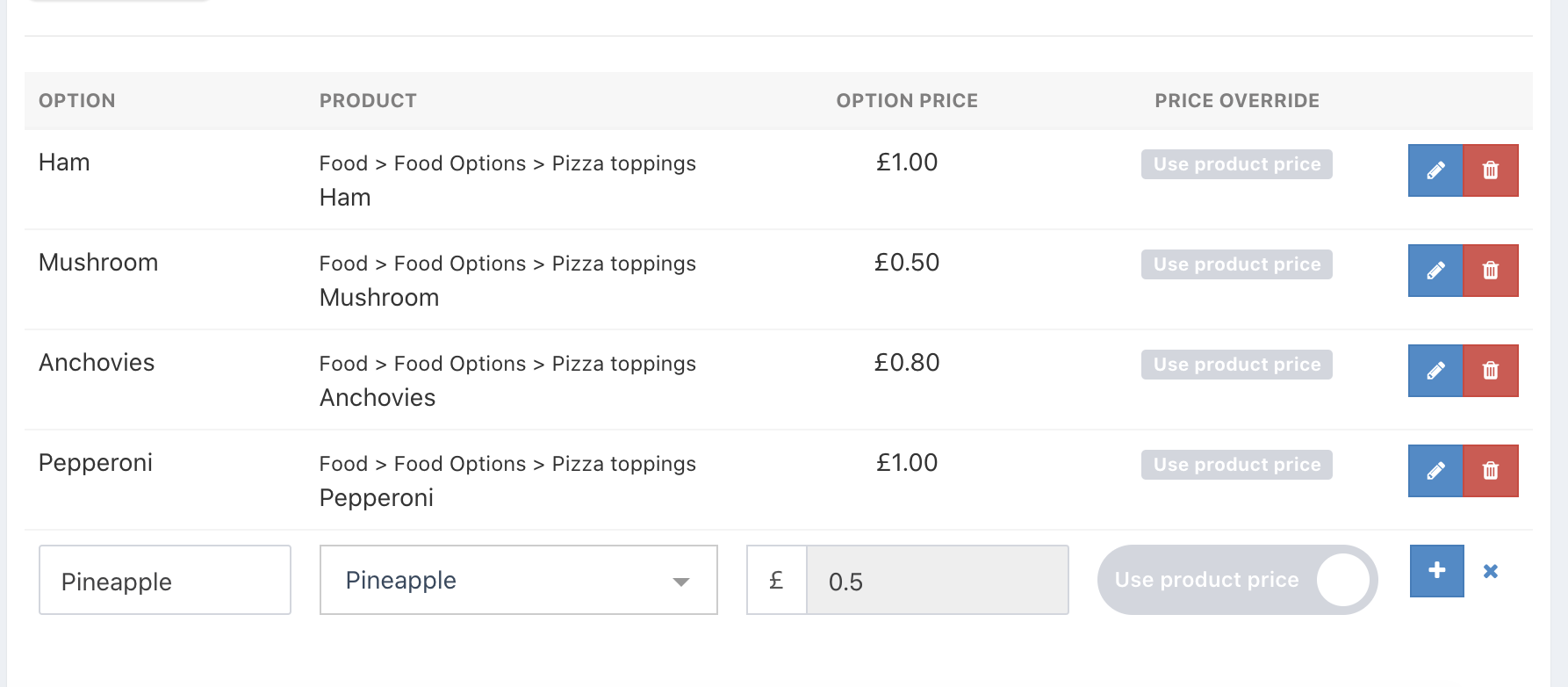Delete the Pepperoni option
This screenshot has width=1568, height=687.
(1491, 471)
